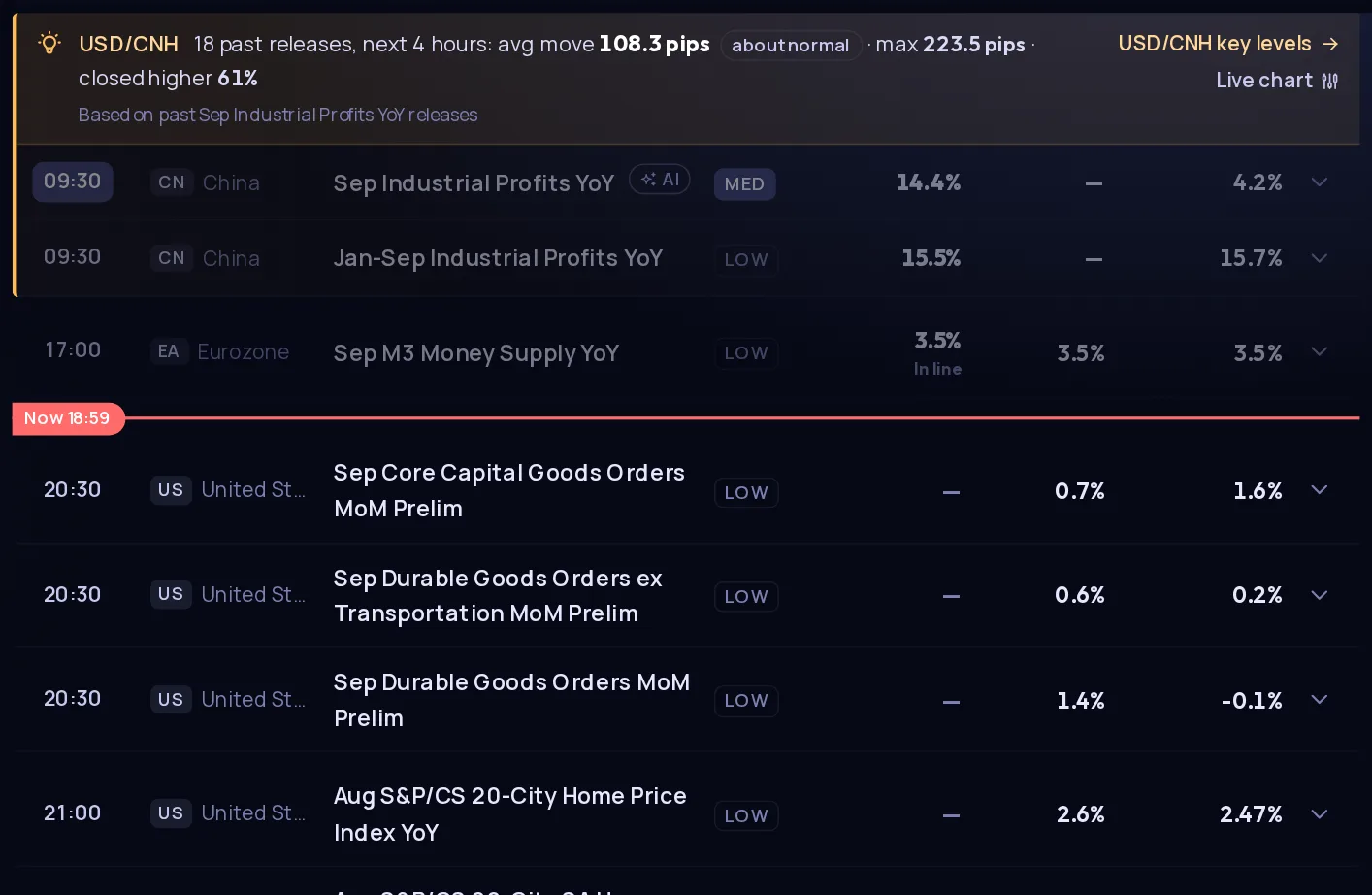
Task: Click the EA Eurozone country badge
Action: [x=168, y=351]
